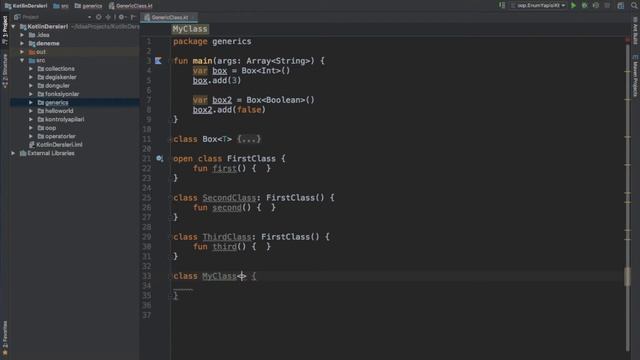Expand the out folder arrow
Screen dimensions: 640x360
click(22, 52)
